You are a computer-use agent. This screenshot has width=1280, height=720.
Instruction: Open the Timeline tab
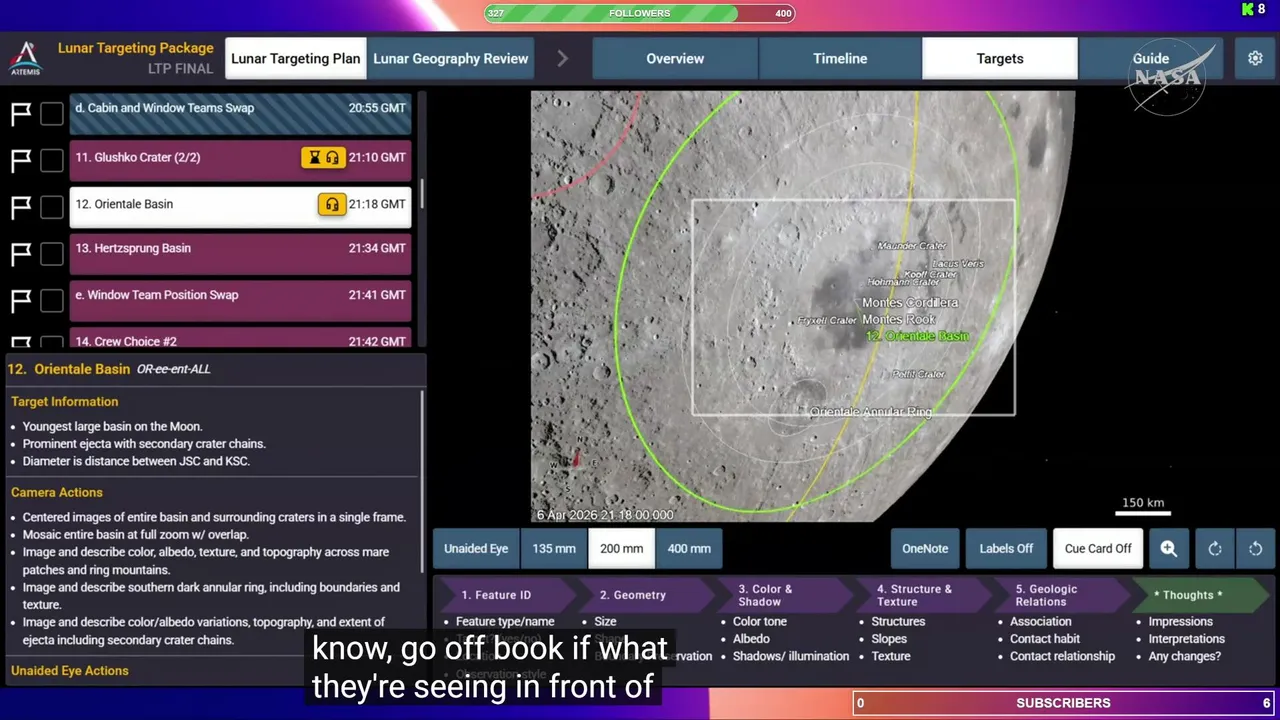pos(840,59)
